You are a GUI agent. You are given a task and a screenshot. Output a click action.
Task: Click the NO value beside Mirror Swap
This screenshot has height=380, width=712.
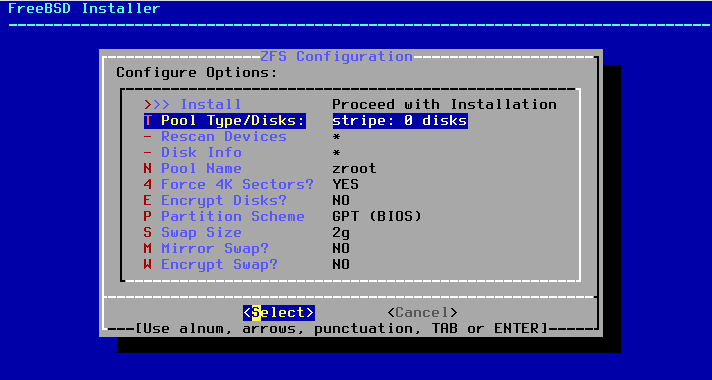coord(341,248)
